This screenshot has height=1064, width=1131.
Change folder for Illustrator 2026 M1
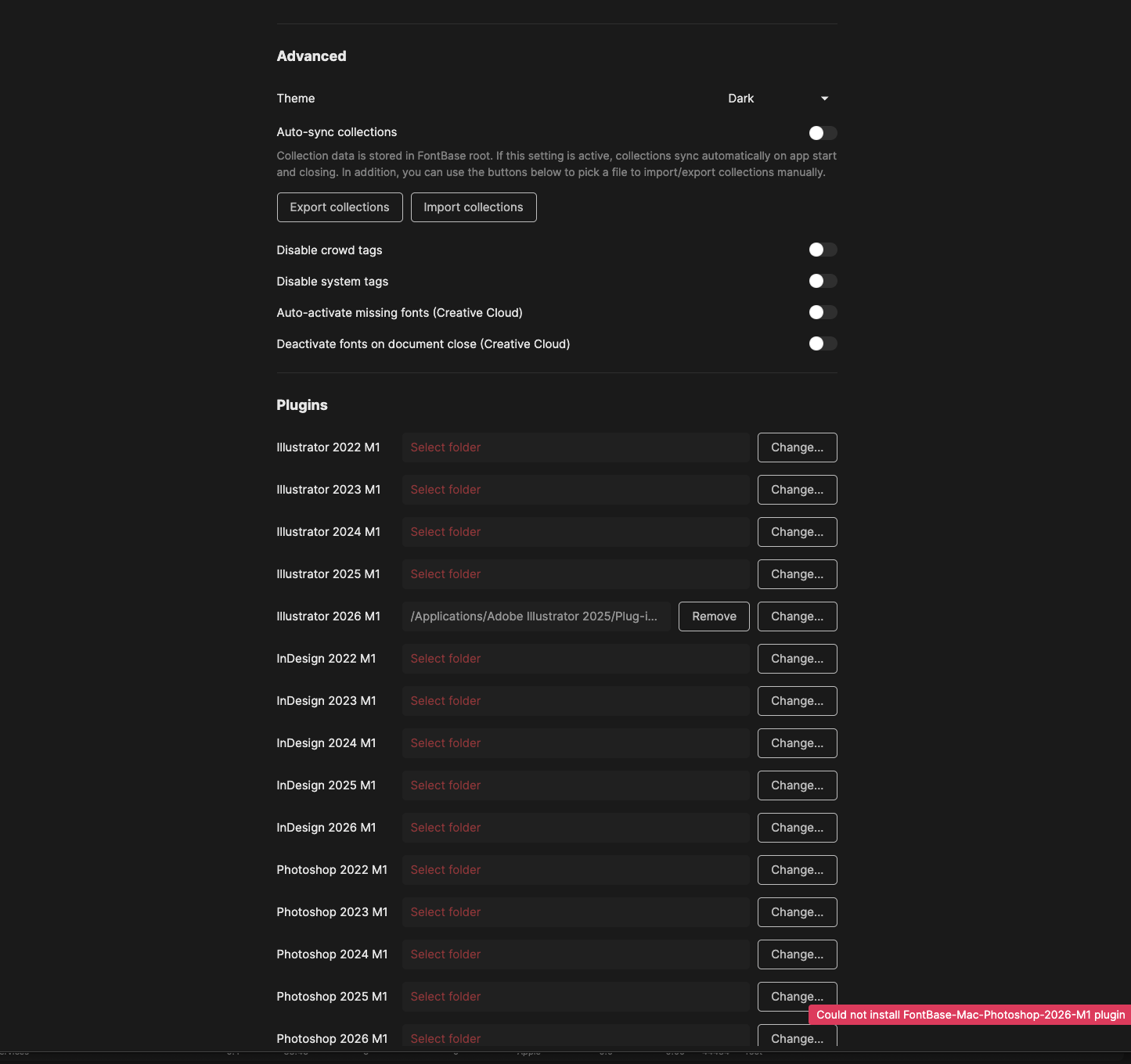tap(797, 616)
